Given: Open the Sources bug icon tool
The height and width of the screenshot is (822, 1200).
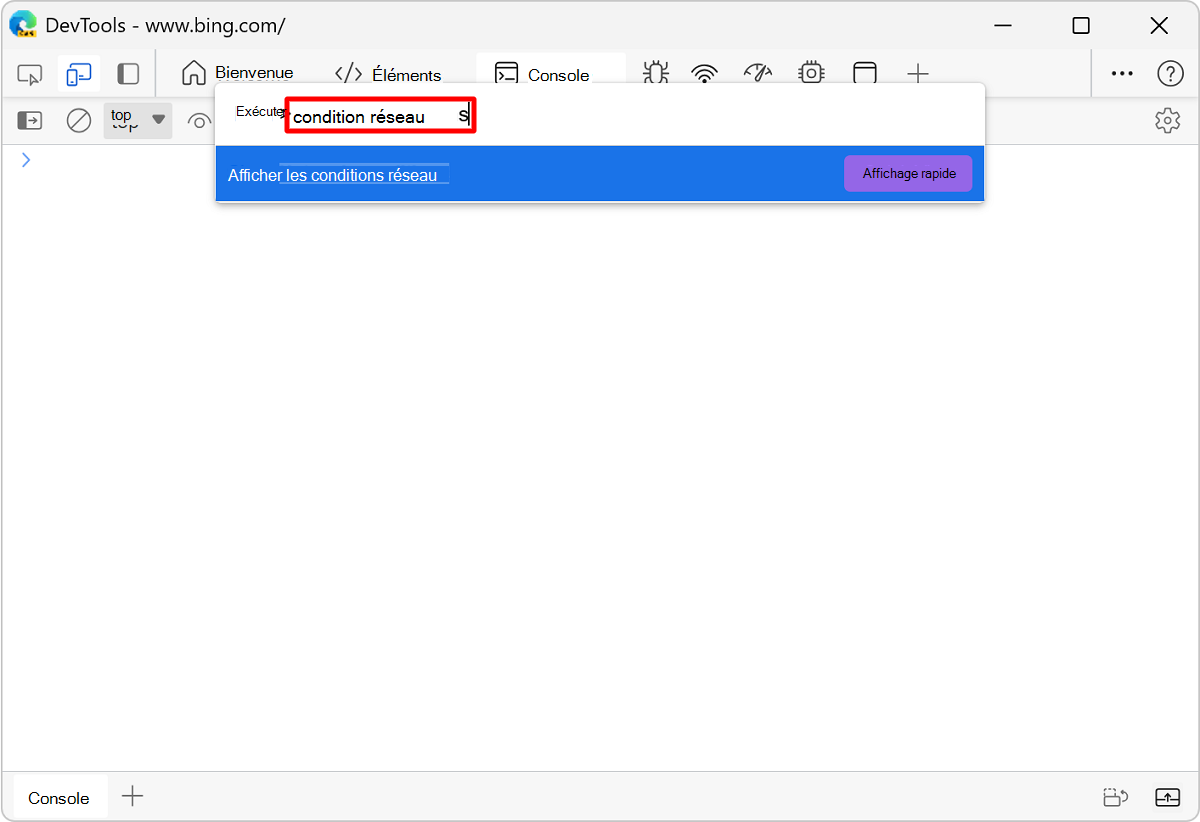Looking at the screenshot, I should click(656, 74).
